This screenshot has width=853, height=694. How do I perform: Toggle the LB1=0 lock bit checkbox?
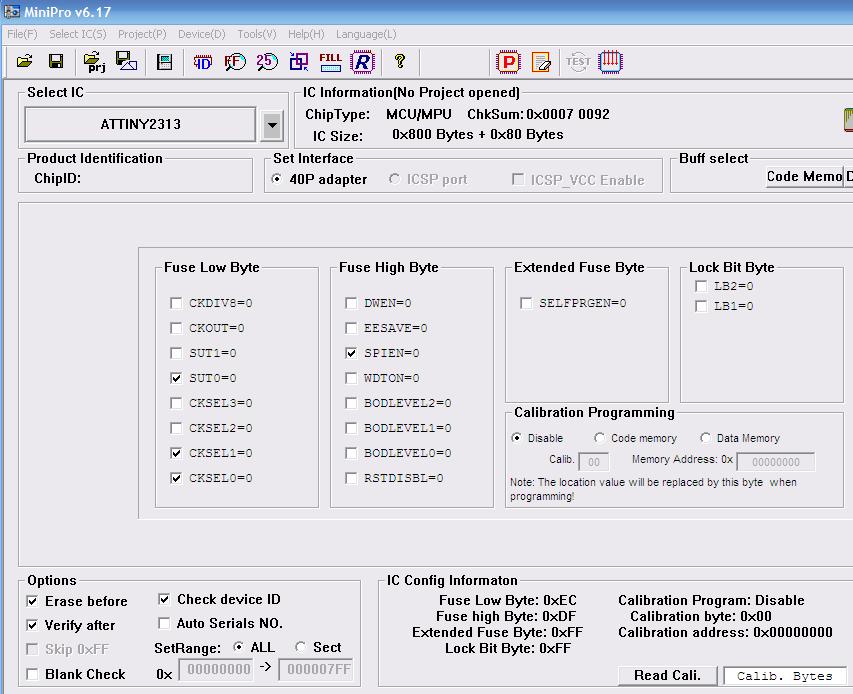pyautogui.click(x=701, y=306)
